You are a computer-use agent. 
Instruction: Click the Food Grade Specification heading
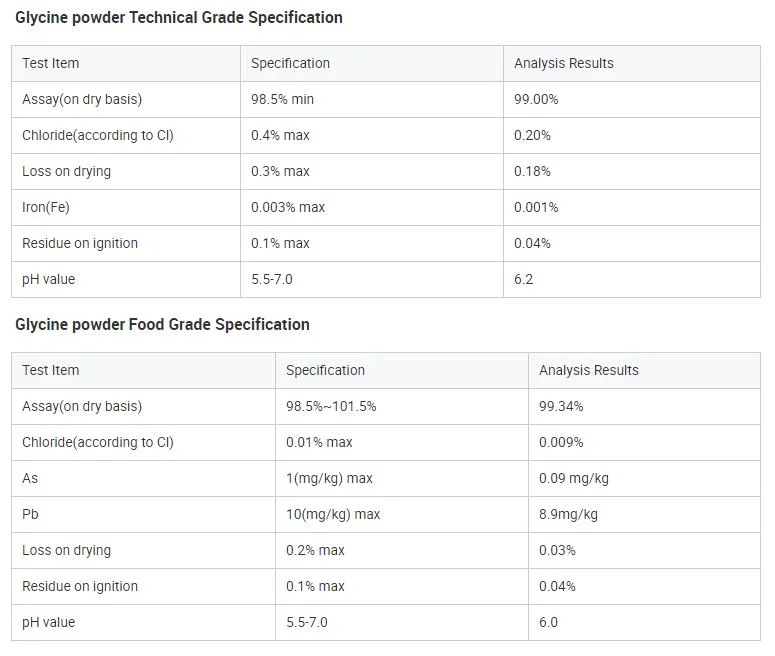(x=162, y=325)
